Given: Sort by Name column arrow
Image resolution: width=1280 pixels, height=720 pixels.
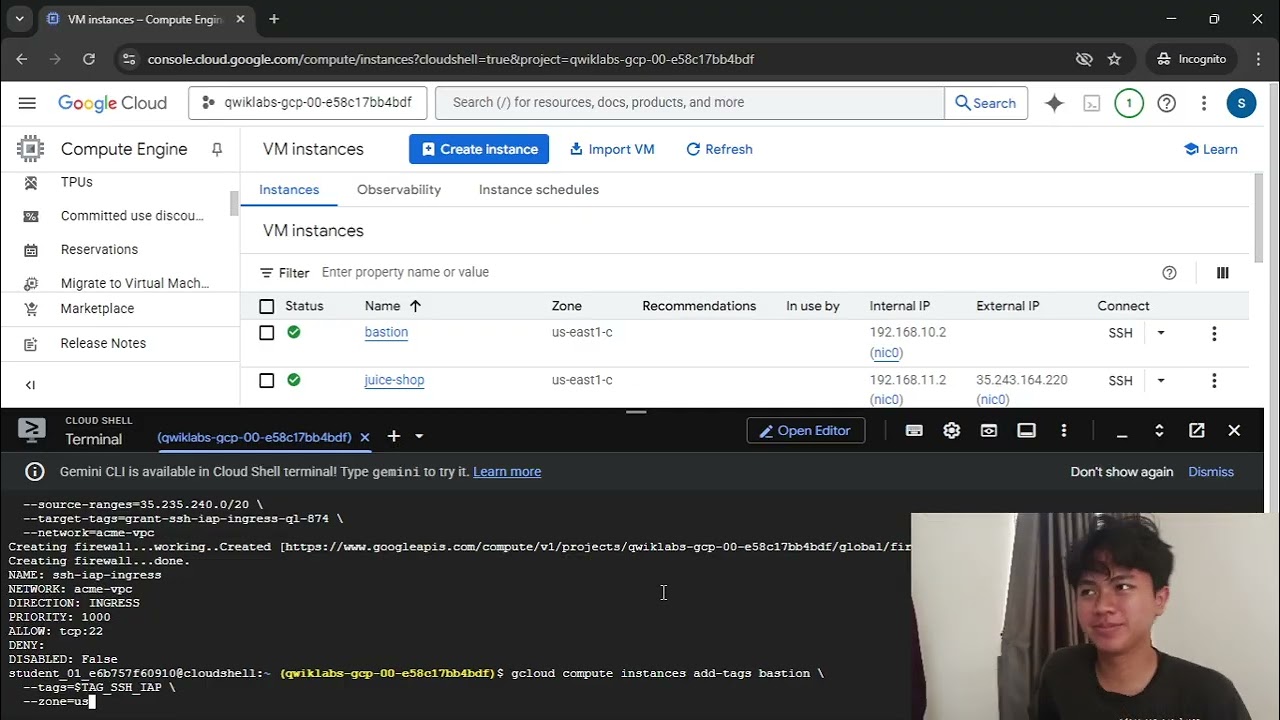Looking at the screenshot, I should tap(415, 306).
